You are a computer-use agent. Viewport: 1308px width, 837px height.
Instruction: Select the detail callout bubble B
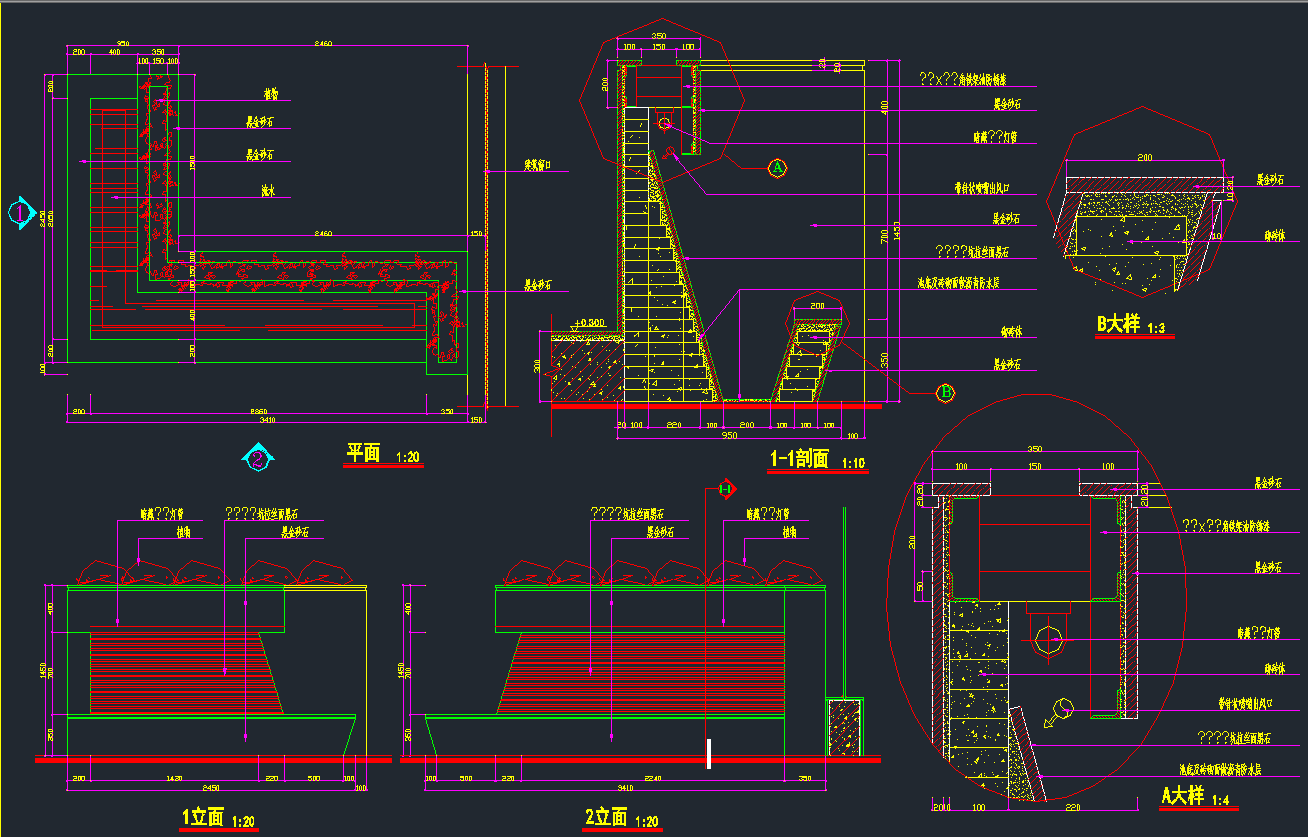click(x=945, y=393)
